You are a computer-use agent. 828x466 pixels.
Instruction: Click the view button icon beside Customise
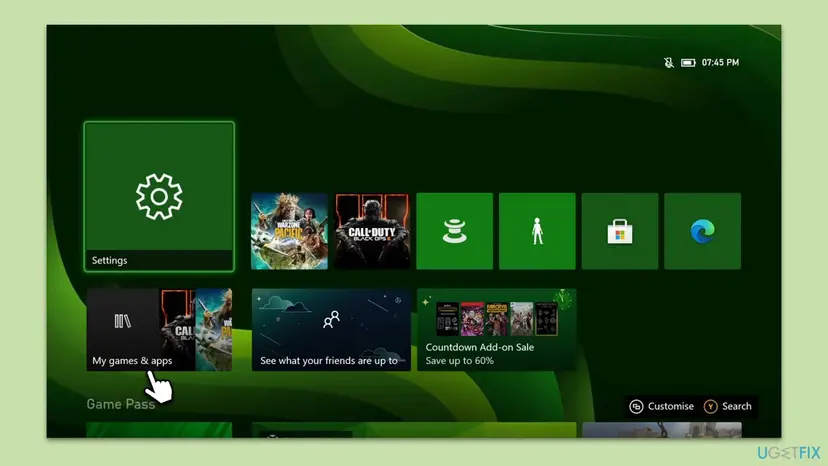(636, 406)
